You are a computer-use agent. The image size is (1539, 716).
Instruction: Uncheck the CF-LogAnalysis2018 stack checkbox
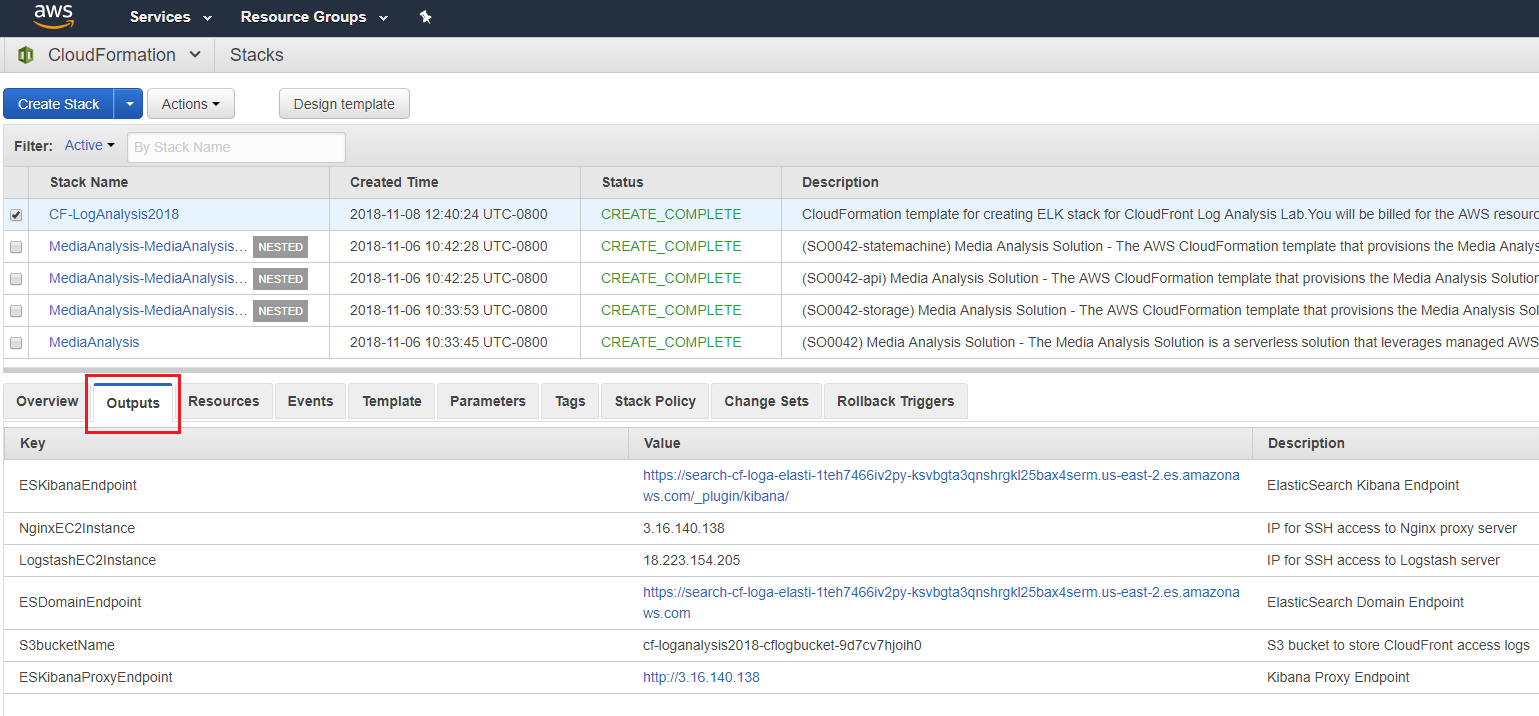(x=16, y=215)
